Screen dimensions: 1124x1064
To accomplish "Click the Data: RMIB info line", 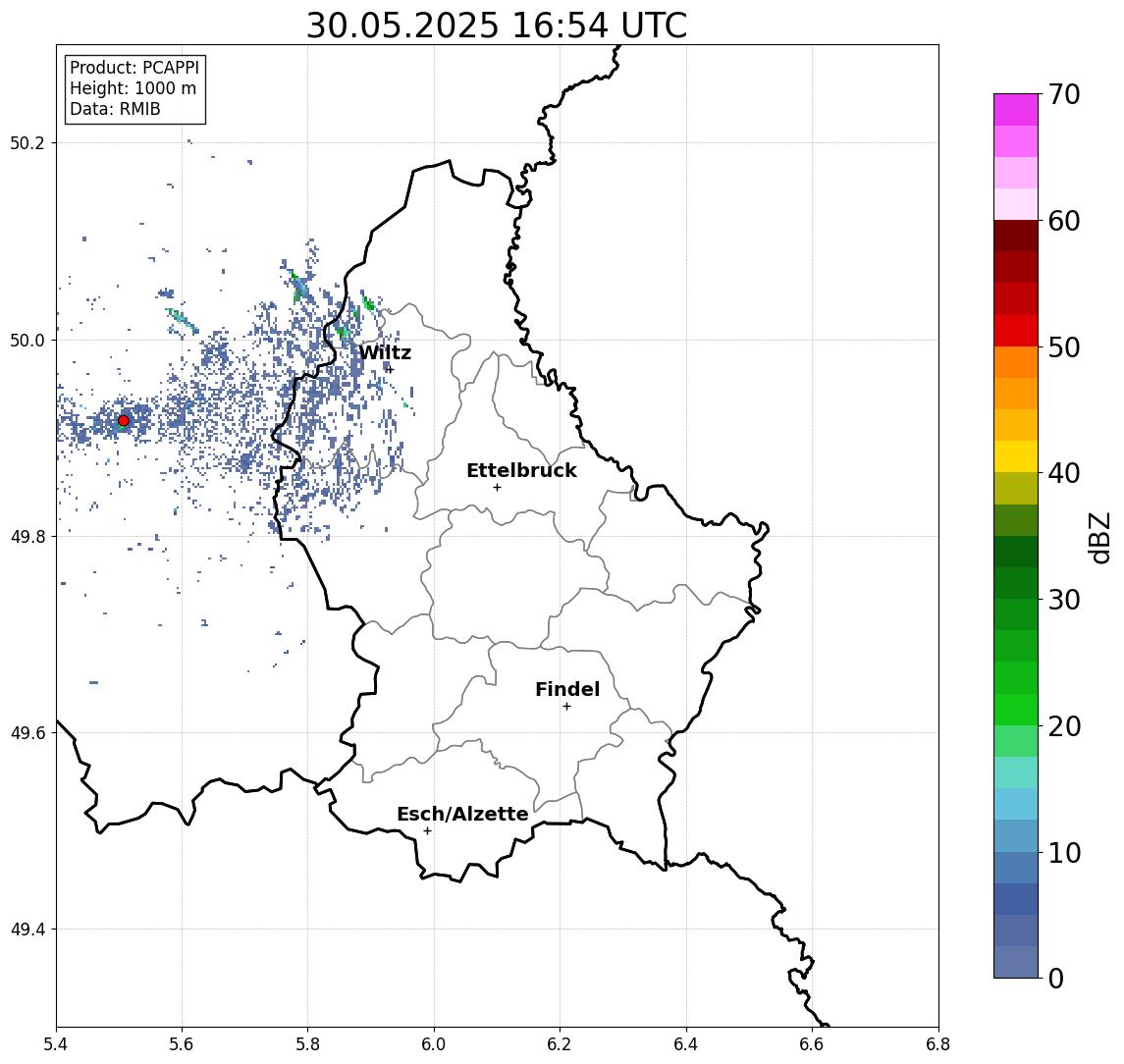I will pos(115,109).
